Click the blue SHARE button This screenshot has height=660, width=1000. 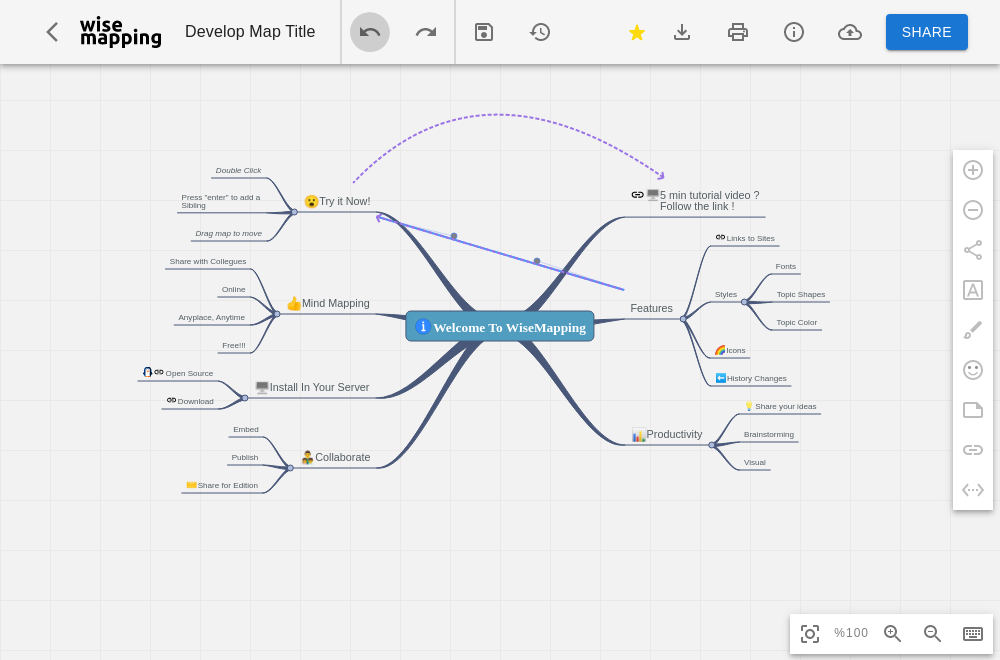[x=927, y=32]
